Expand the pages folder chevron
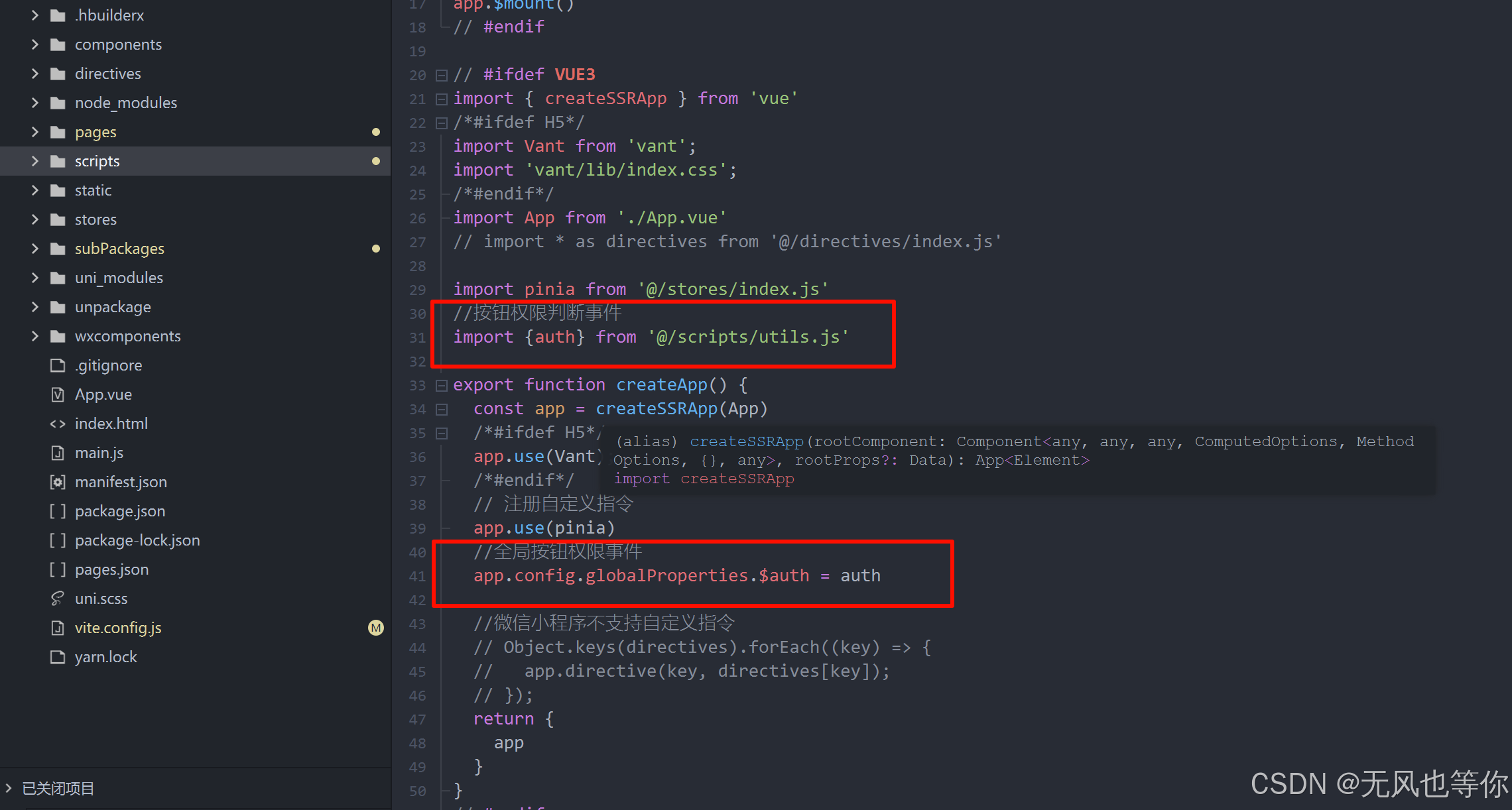1512x810 pixels. point(35,132)
